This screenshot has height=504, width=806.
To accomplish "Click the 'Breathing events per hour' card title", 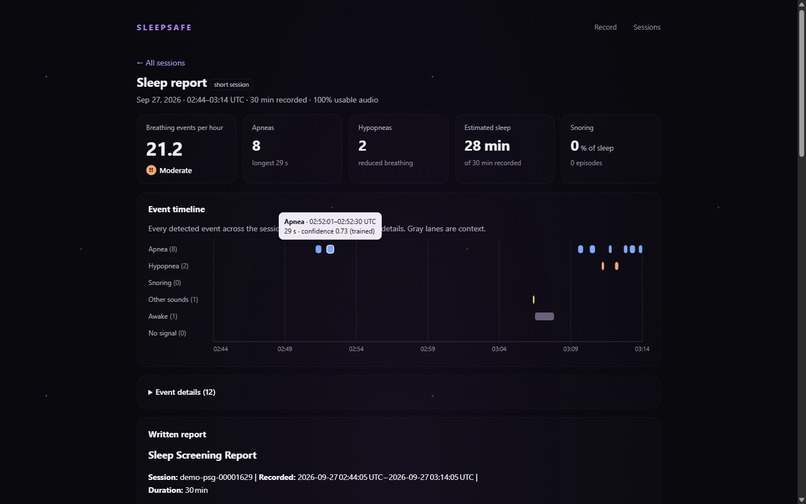I will tap(185, 128).
